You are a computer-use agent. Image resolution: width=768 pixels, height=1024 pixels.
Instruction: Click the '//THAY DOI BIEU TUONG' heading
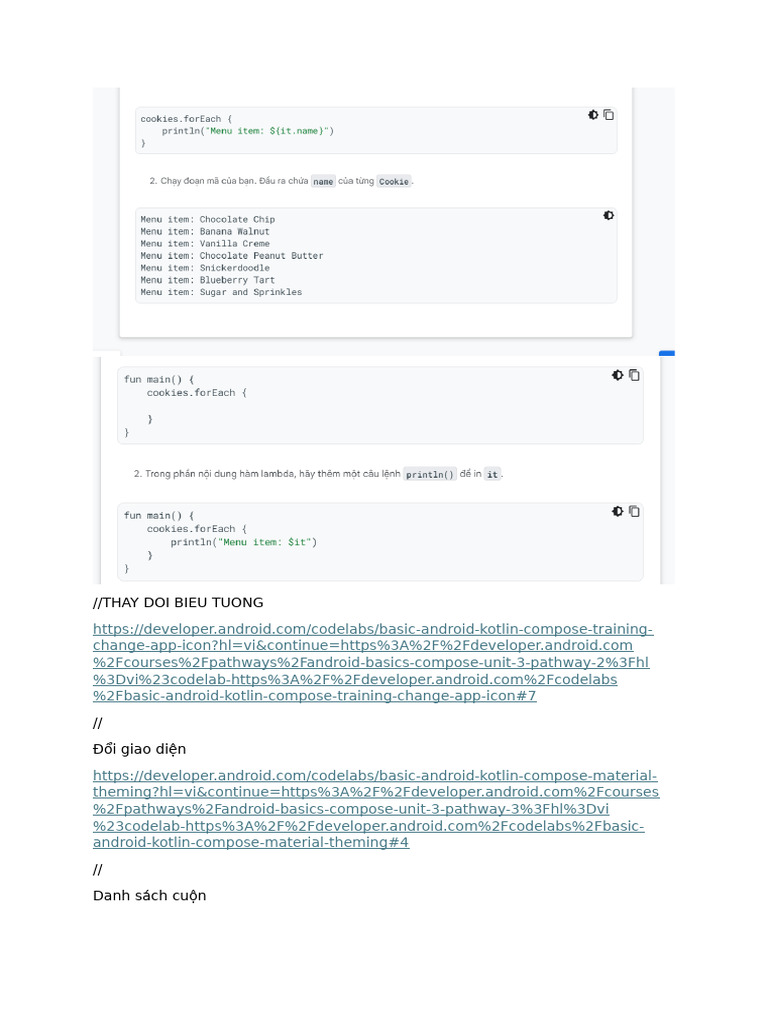[178, 602]
